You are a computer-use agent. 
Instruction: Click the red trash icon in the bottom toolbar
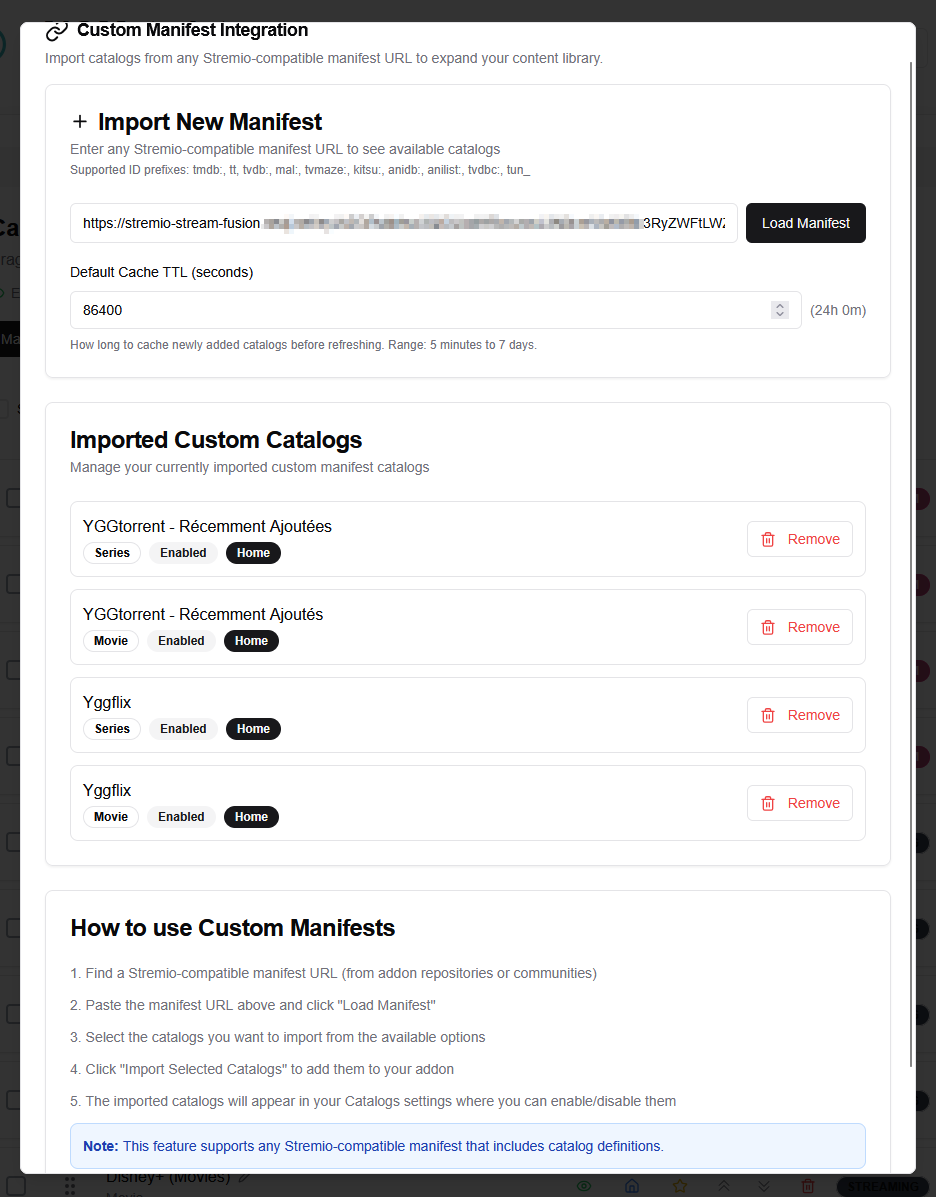click(x=808, y=1186)
